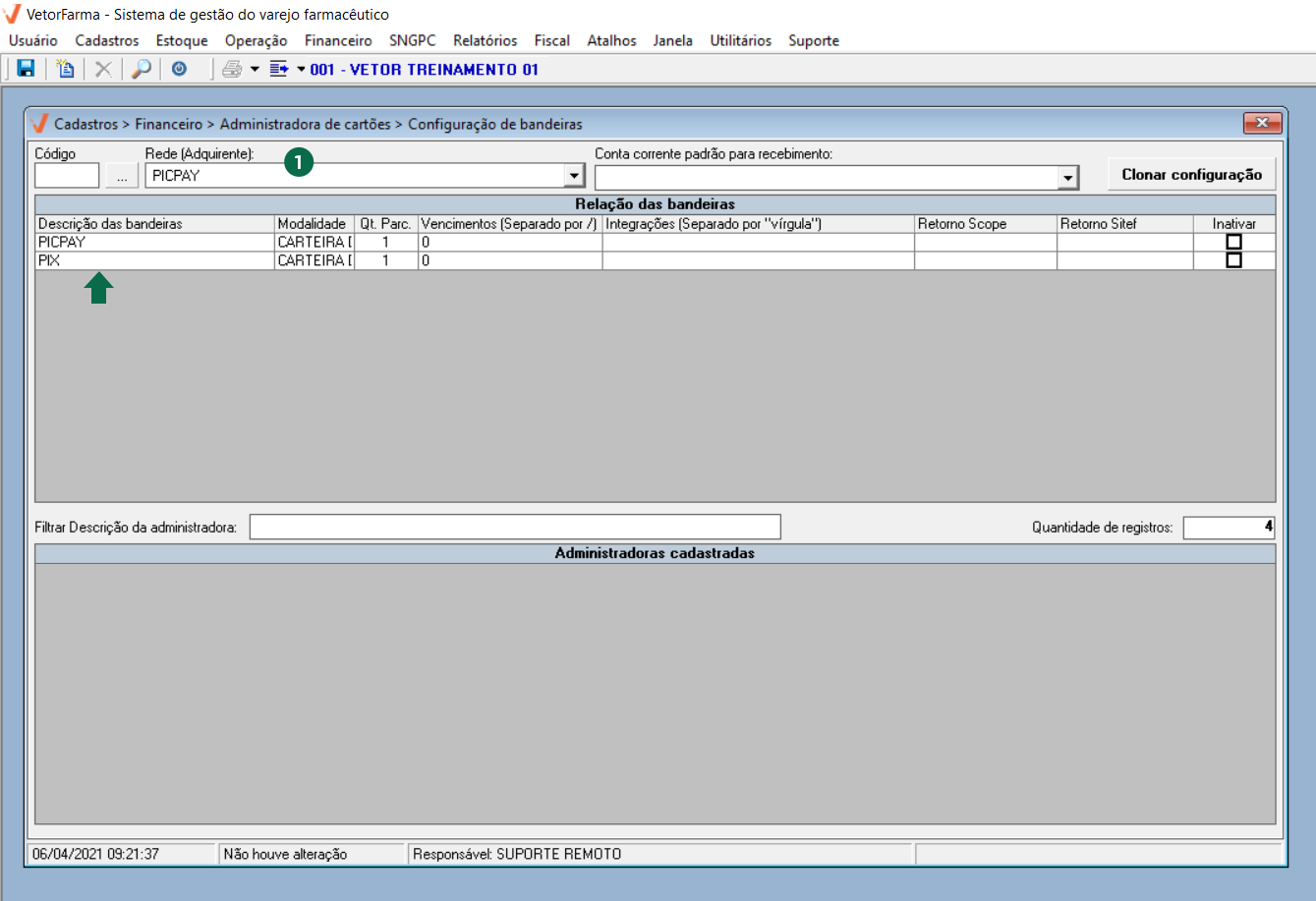1316x901 pixels.
Task: Expand Conta corrente padrão para recebimento dropdown
Action: pyautogui.click(x=1067, y=177)
